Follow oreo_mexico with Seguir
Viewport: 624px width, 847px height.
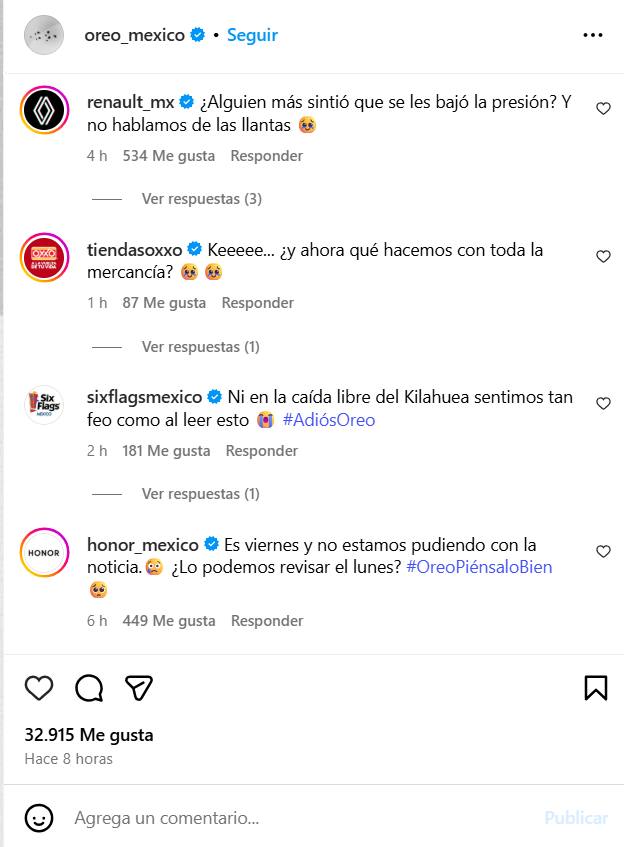coord(252,35)
